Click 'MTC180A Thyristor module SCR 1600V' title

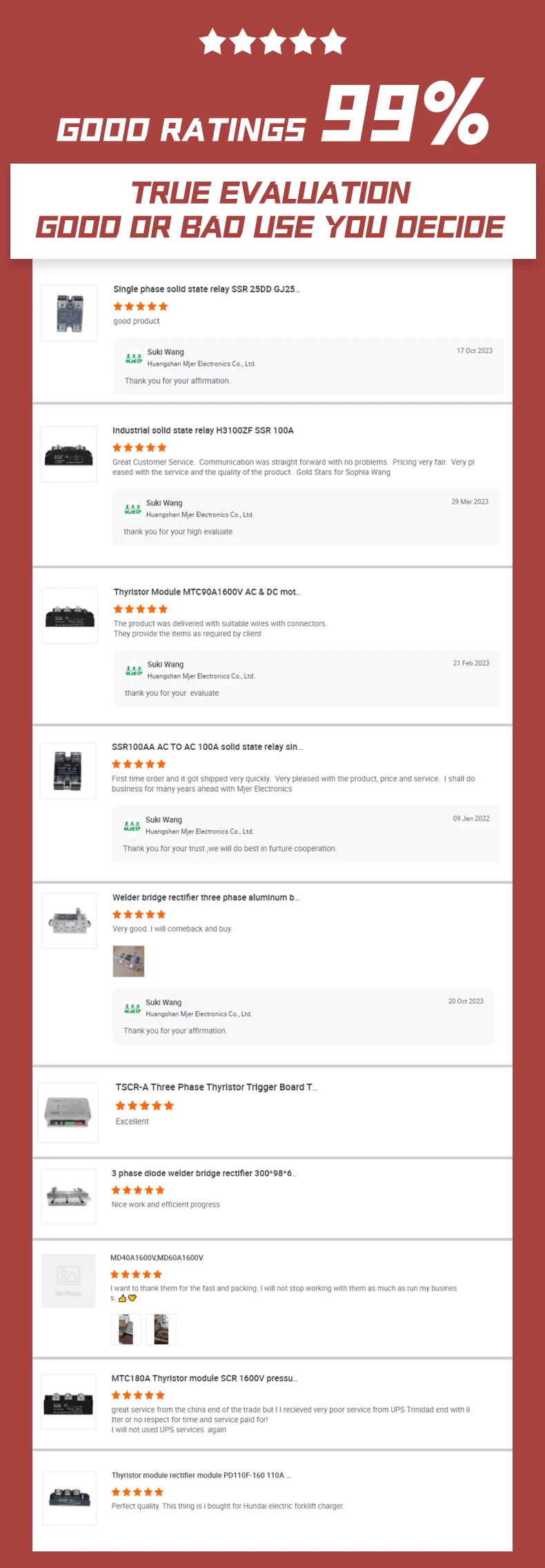(204, 1378)
